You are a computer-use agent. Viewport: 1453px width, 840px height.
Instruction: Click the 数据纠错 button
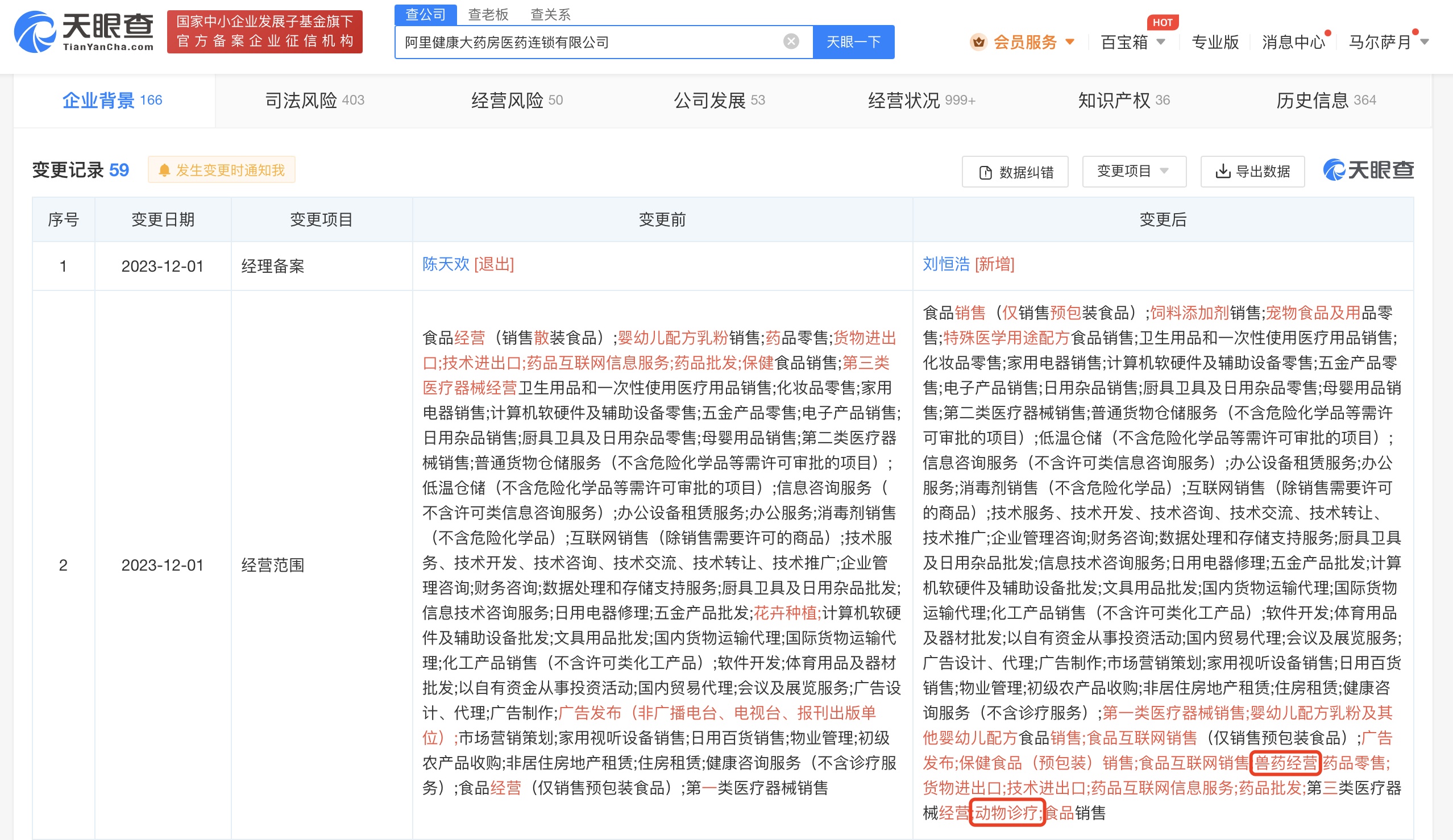[1015, 171]
